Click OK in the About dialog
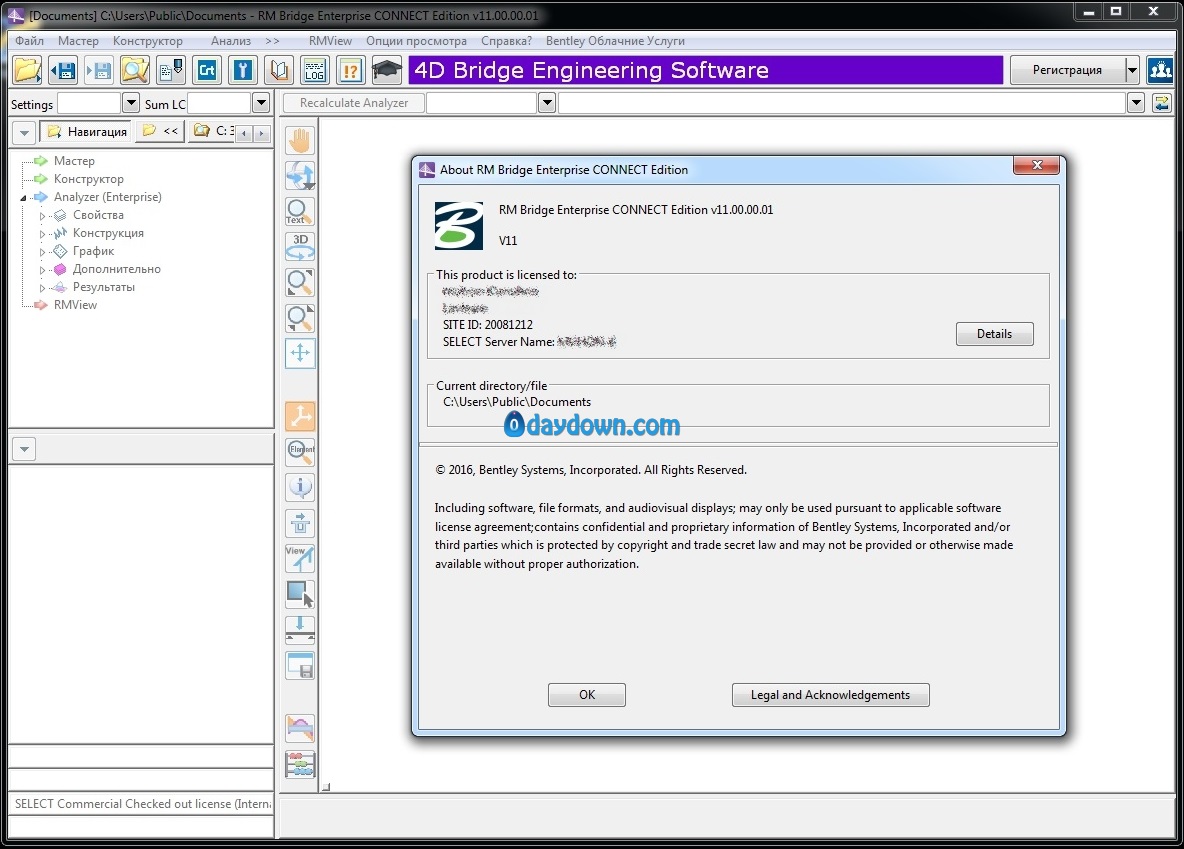1184x849 pixels. pos(587,695)
